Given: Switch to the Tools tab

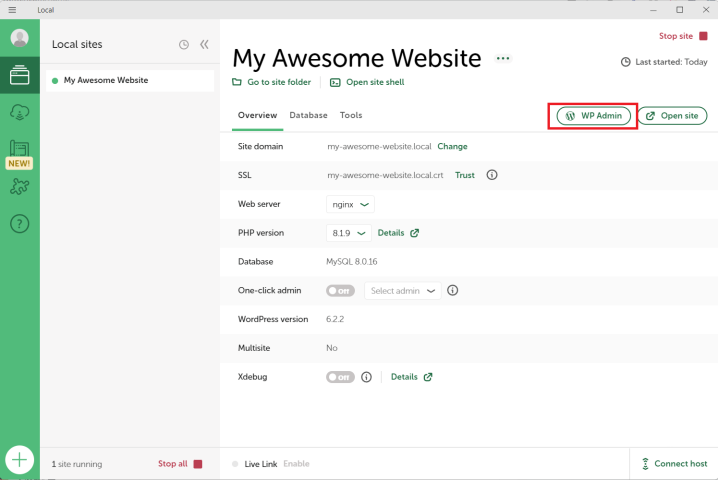Looking at the screenshot, I should (x=351, y=115).
